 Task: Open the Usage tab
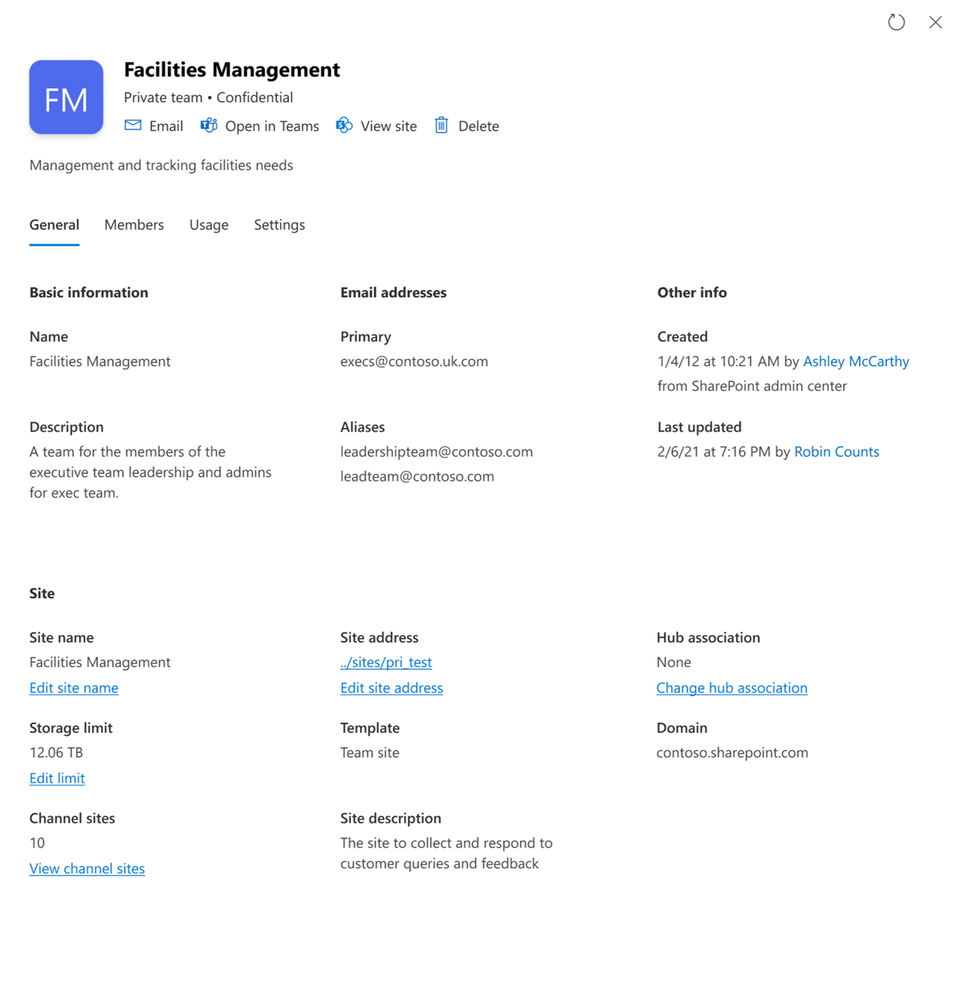tap(209, 225)
